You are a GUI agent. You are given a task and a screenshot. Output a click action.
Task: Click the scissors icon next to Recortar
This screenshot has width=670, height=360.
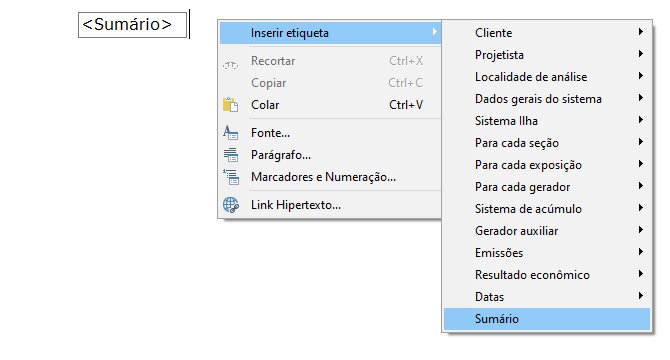point(231,65)
